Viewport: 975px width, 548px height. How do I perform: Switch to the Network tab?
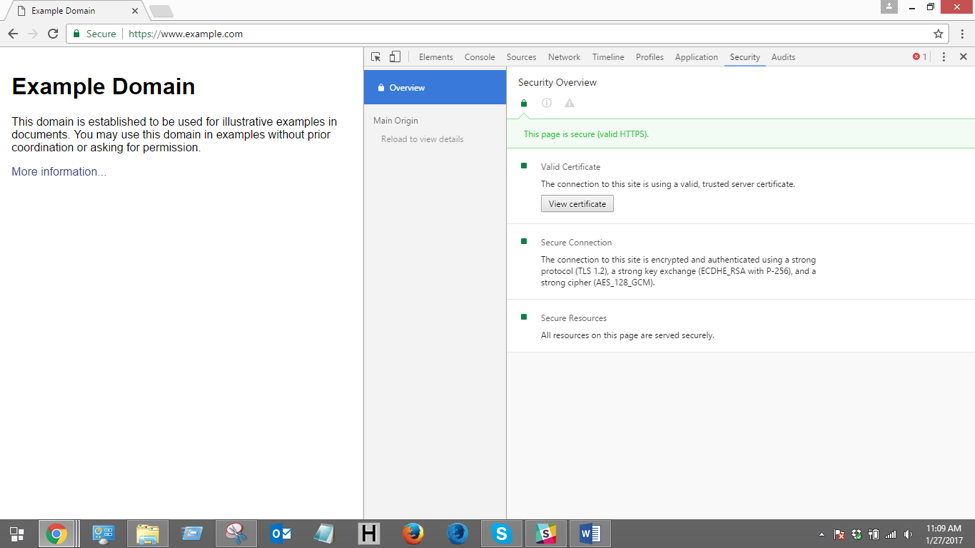564,57
